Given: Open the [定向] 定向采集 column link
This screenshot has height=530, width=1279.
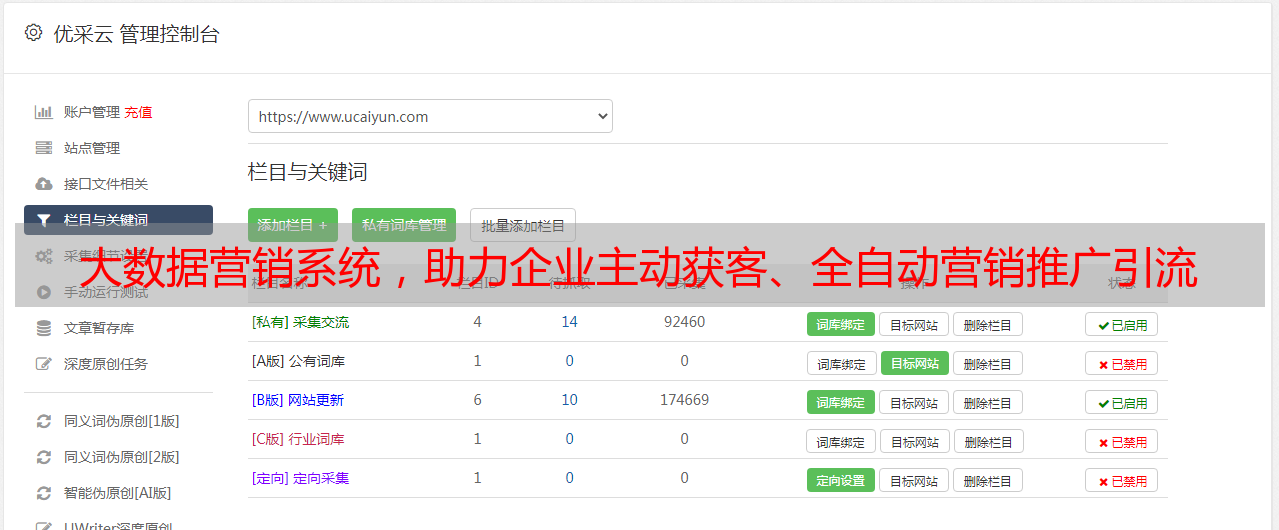Looking at the screenshot, I should click(301, 478).
